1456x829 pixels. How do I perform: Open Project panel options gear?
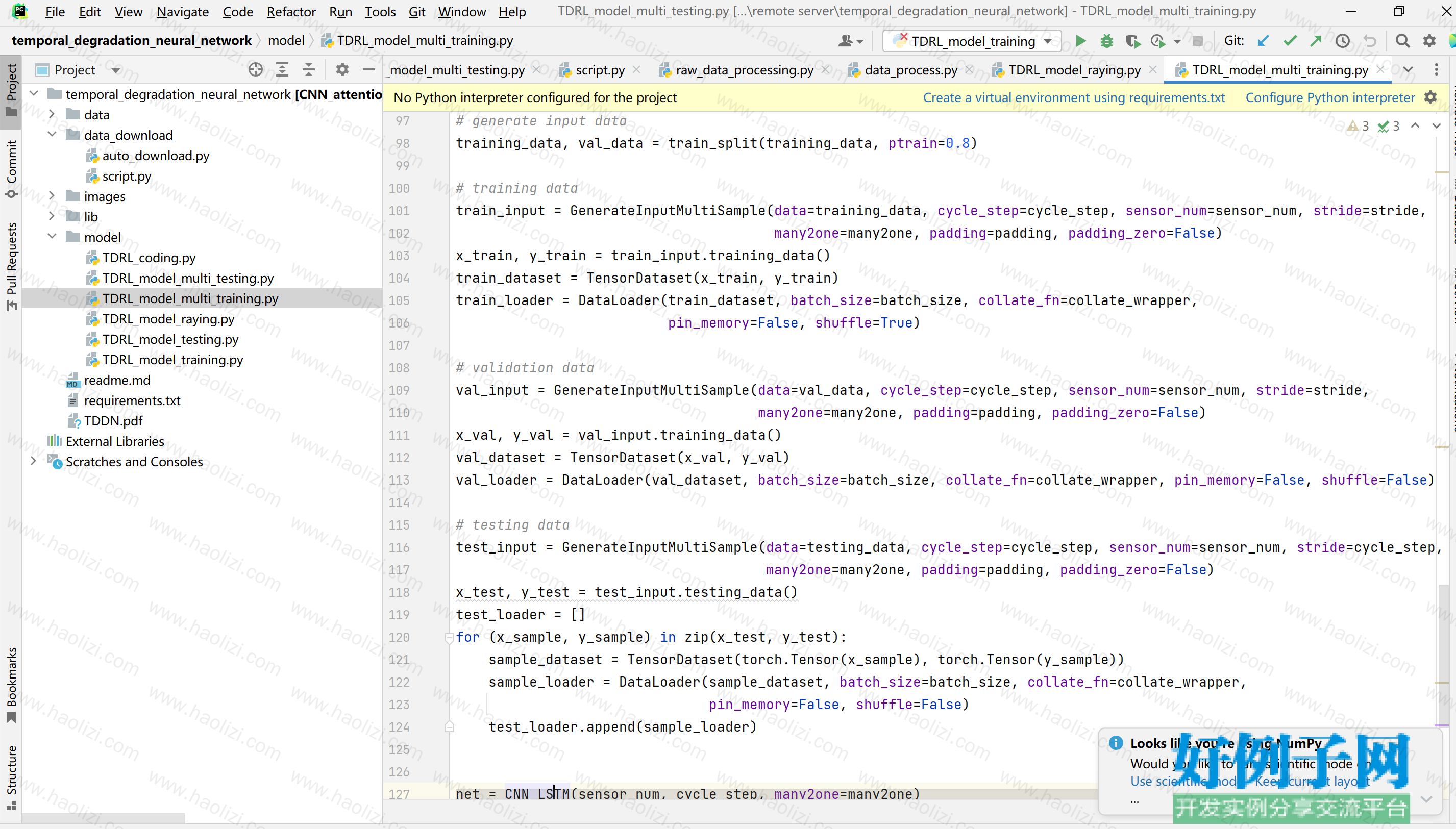pos(341,70)
